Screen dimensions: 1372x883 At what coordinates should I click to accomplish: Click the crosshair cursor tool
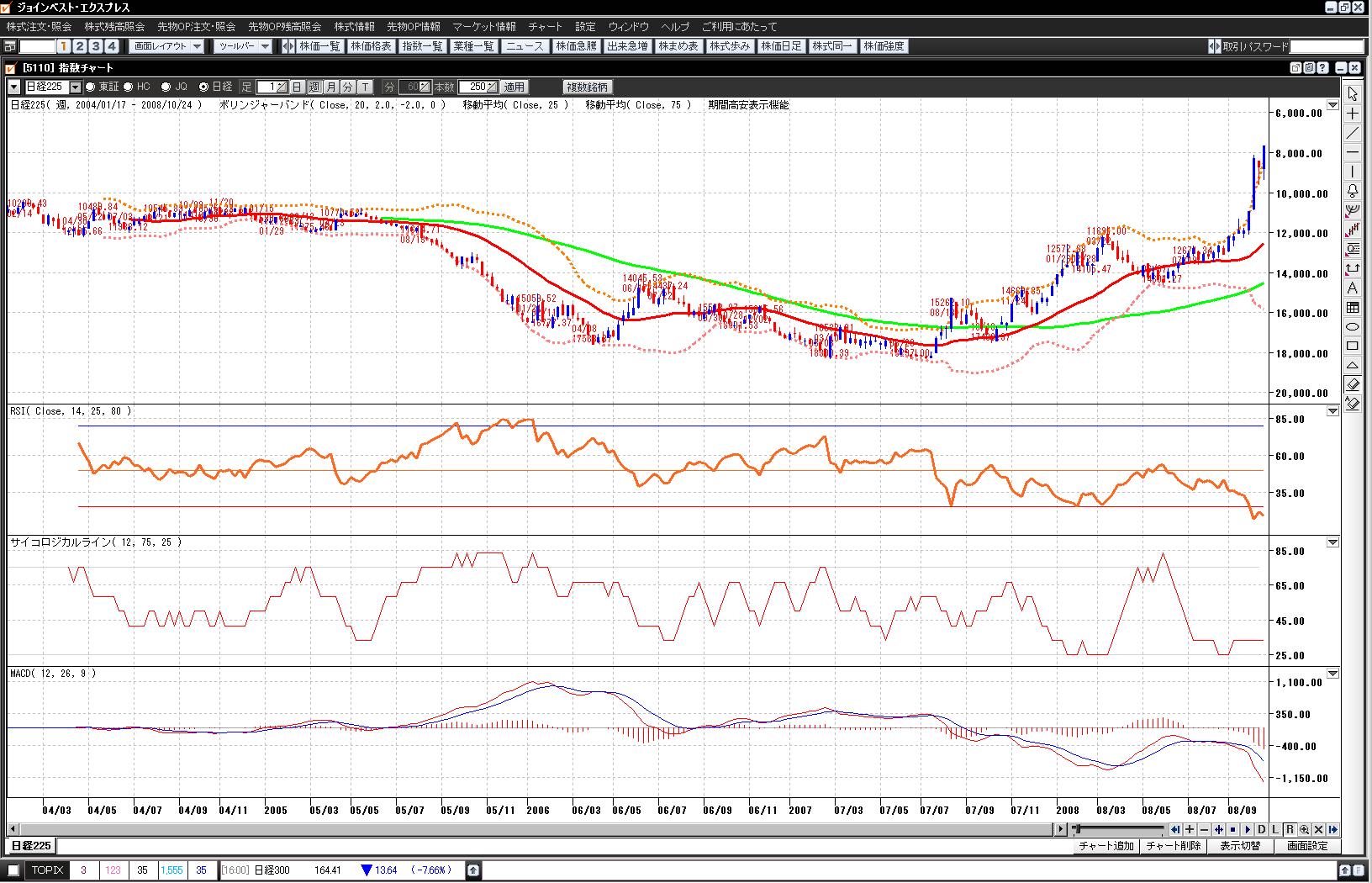(1352, 114)
